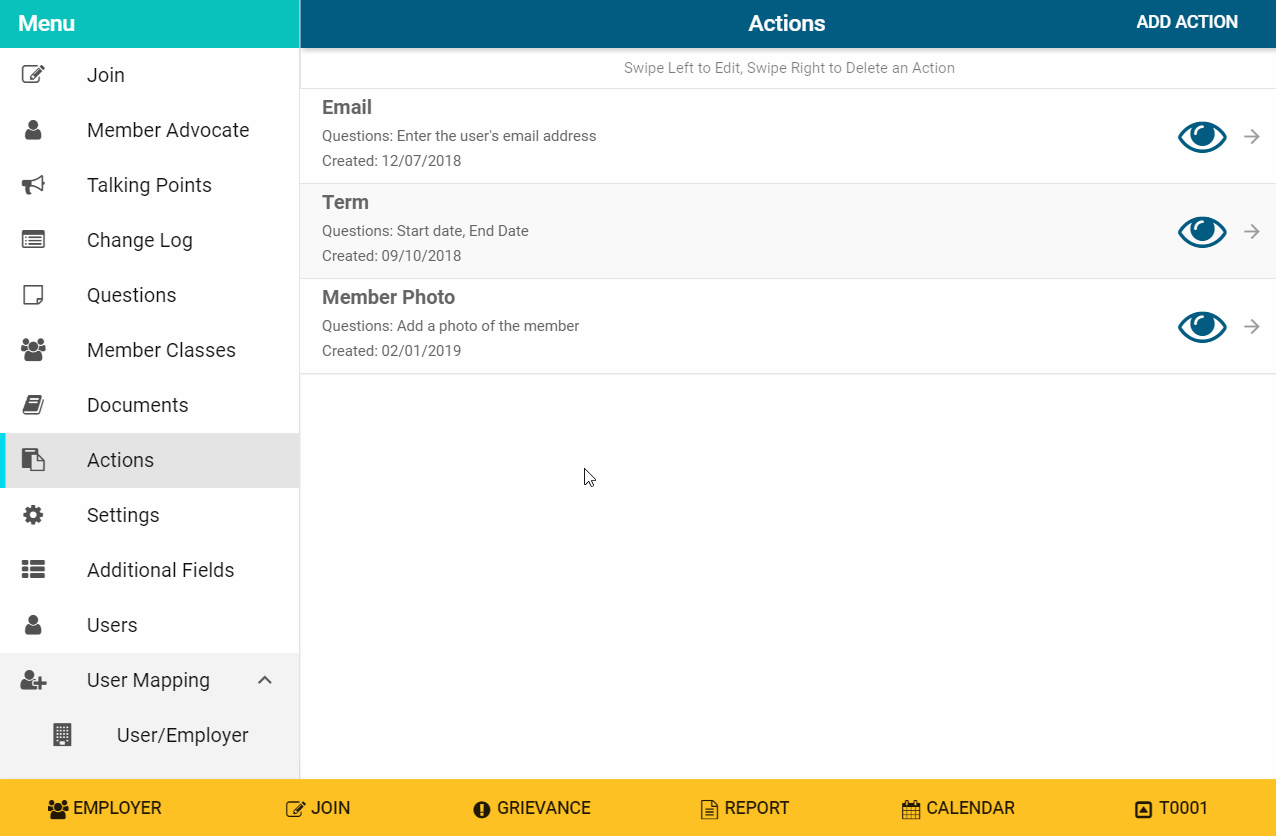Select the Term action row
The width and height of the screenshot is (1276, 836).
click(700, 231)
